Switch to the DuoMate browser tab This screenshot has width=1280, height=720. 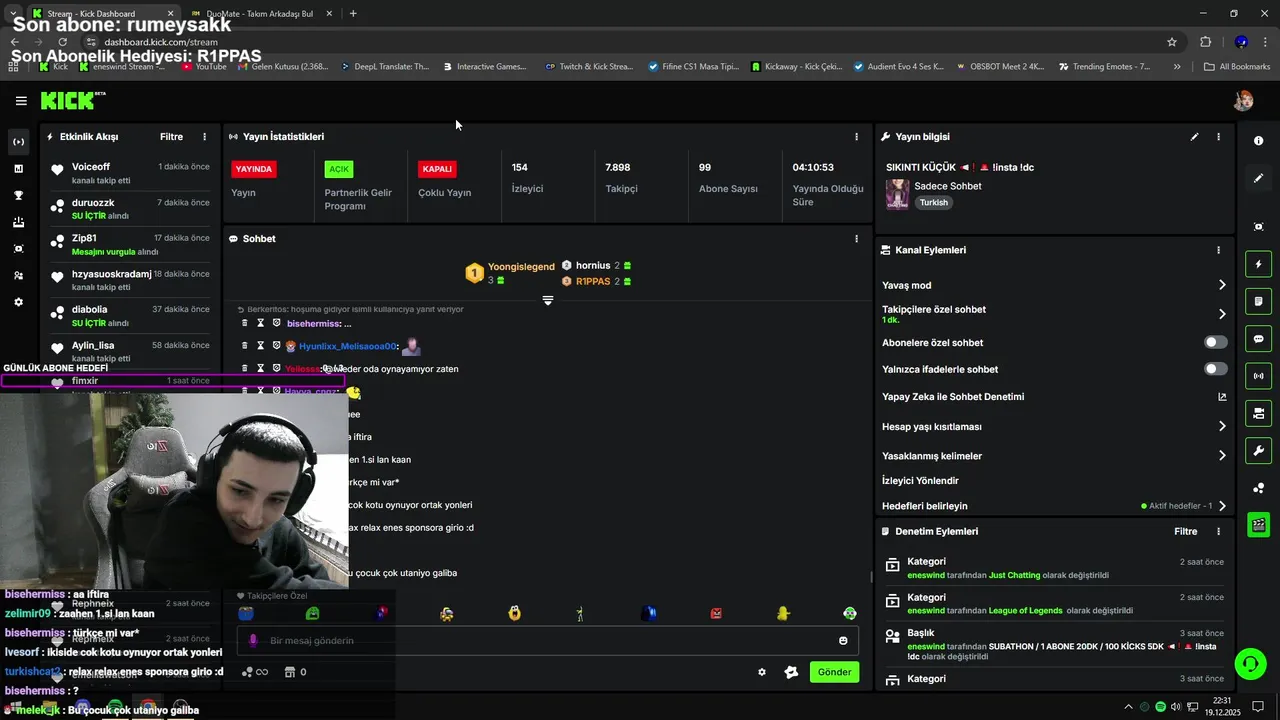[x=258, y=14]
